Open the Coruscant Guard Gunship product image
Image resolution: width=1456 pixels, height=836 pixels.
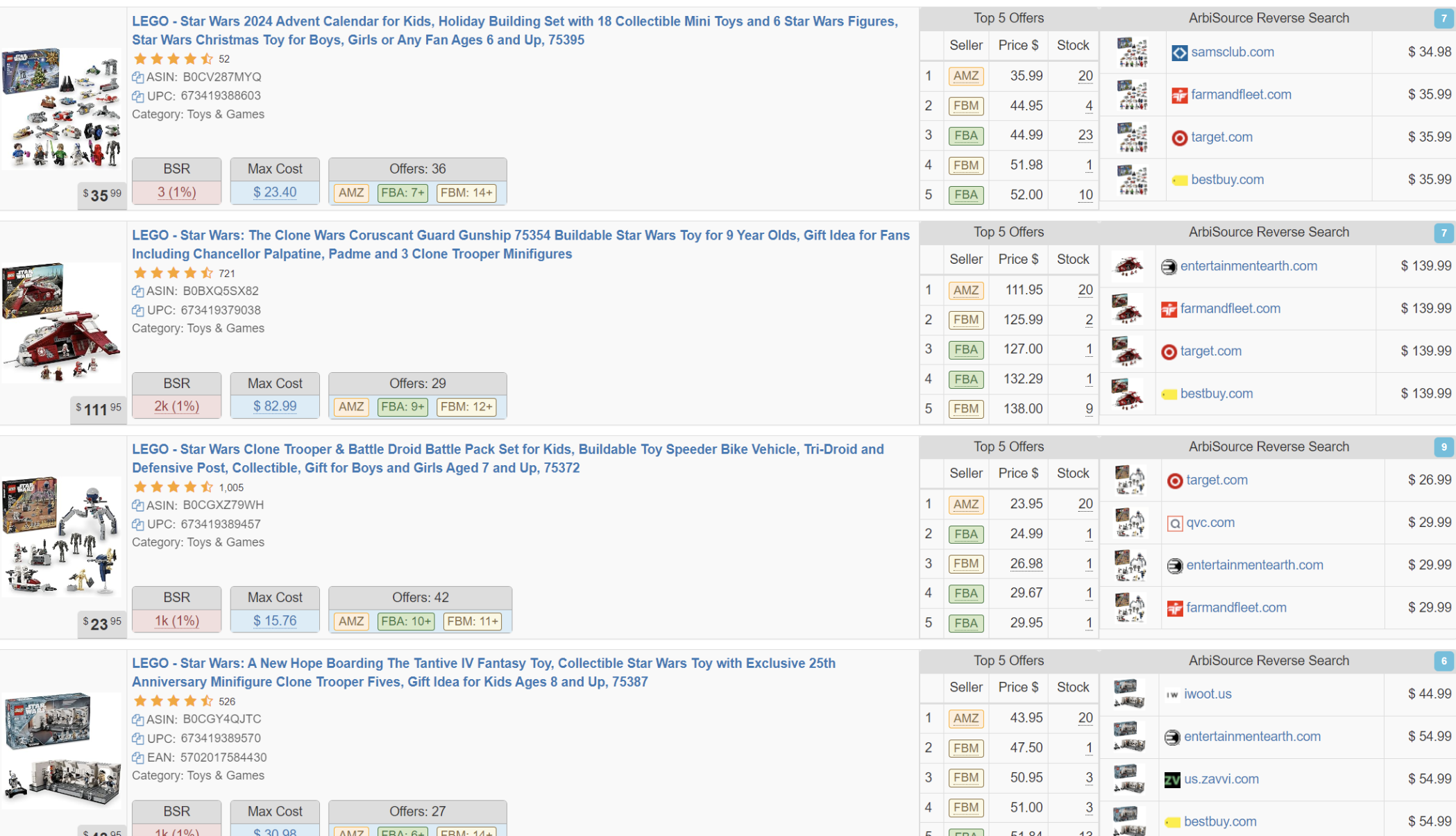[x=62, y=321]
